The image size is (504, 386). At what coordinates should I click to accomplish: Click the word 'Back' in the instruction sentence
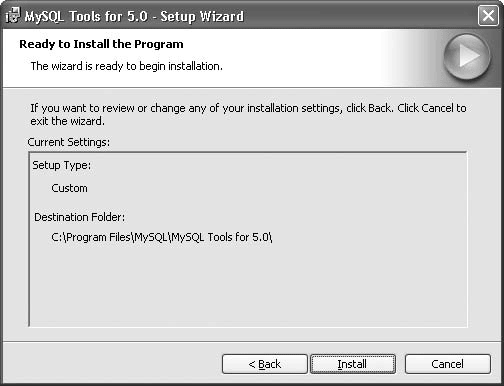[x=380, y=108]
